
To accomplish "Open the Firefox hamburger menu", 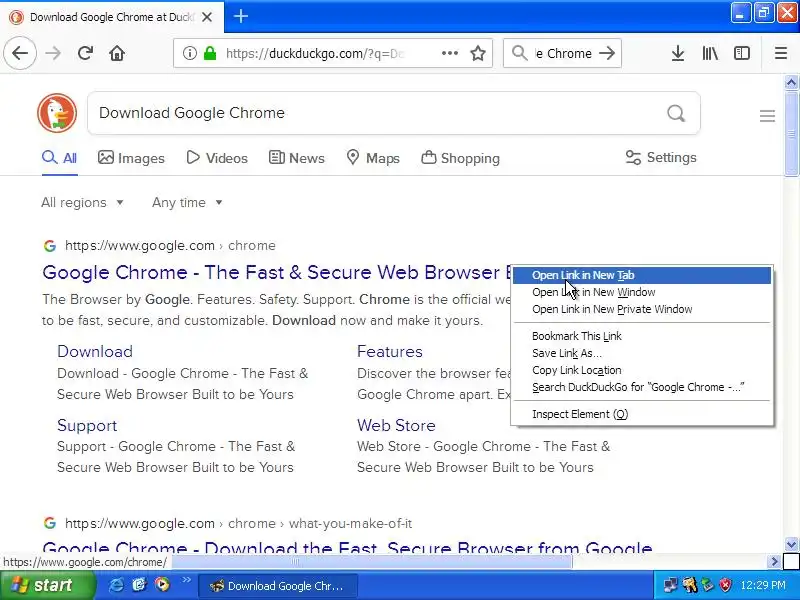I will pos(781,53).
